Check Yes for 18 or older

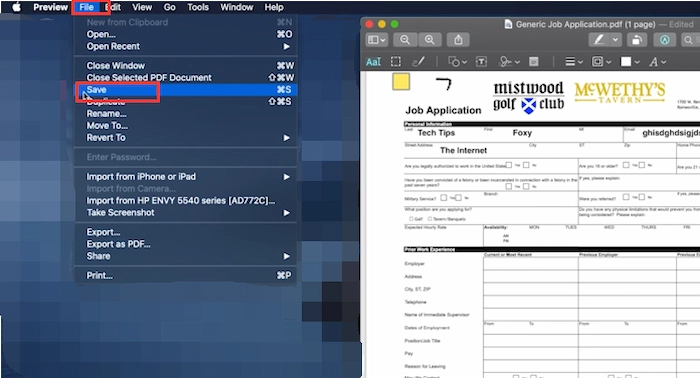[626, 165]
